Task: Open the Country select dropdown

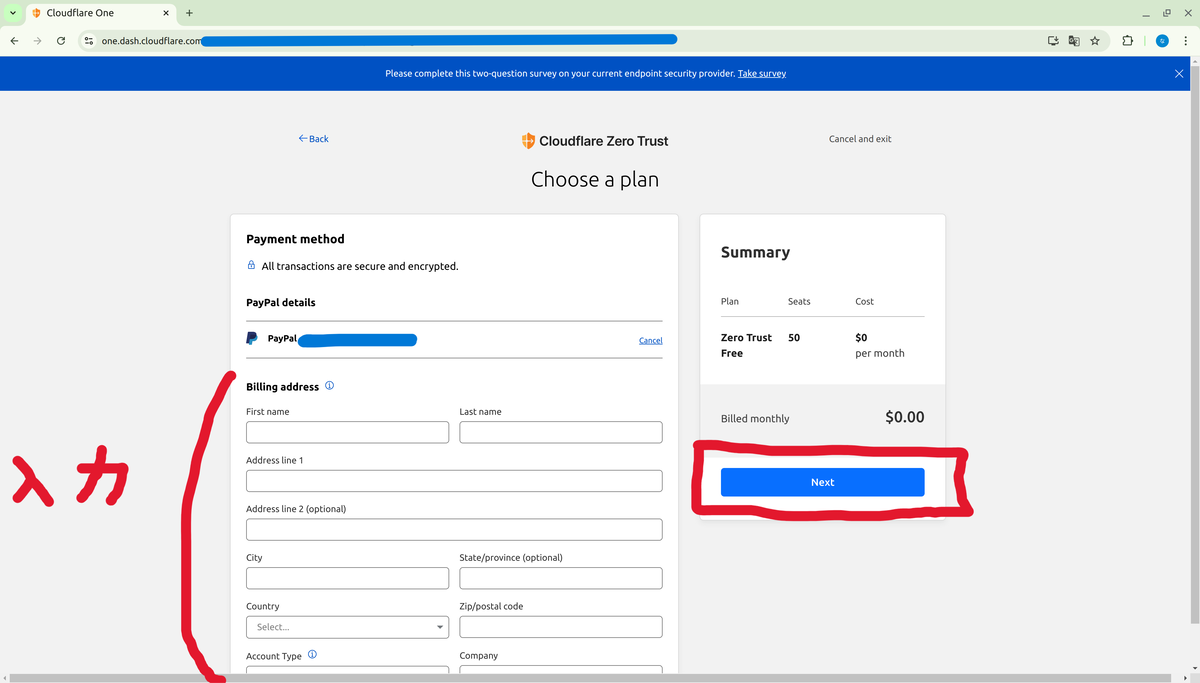Action: [347, 627]
